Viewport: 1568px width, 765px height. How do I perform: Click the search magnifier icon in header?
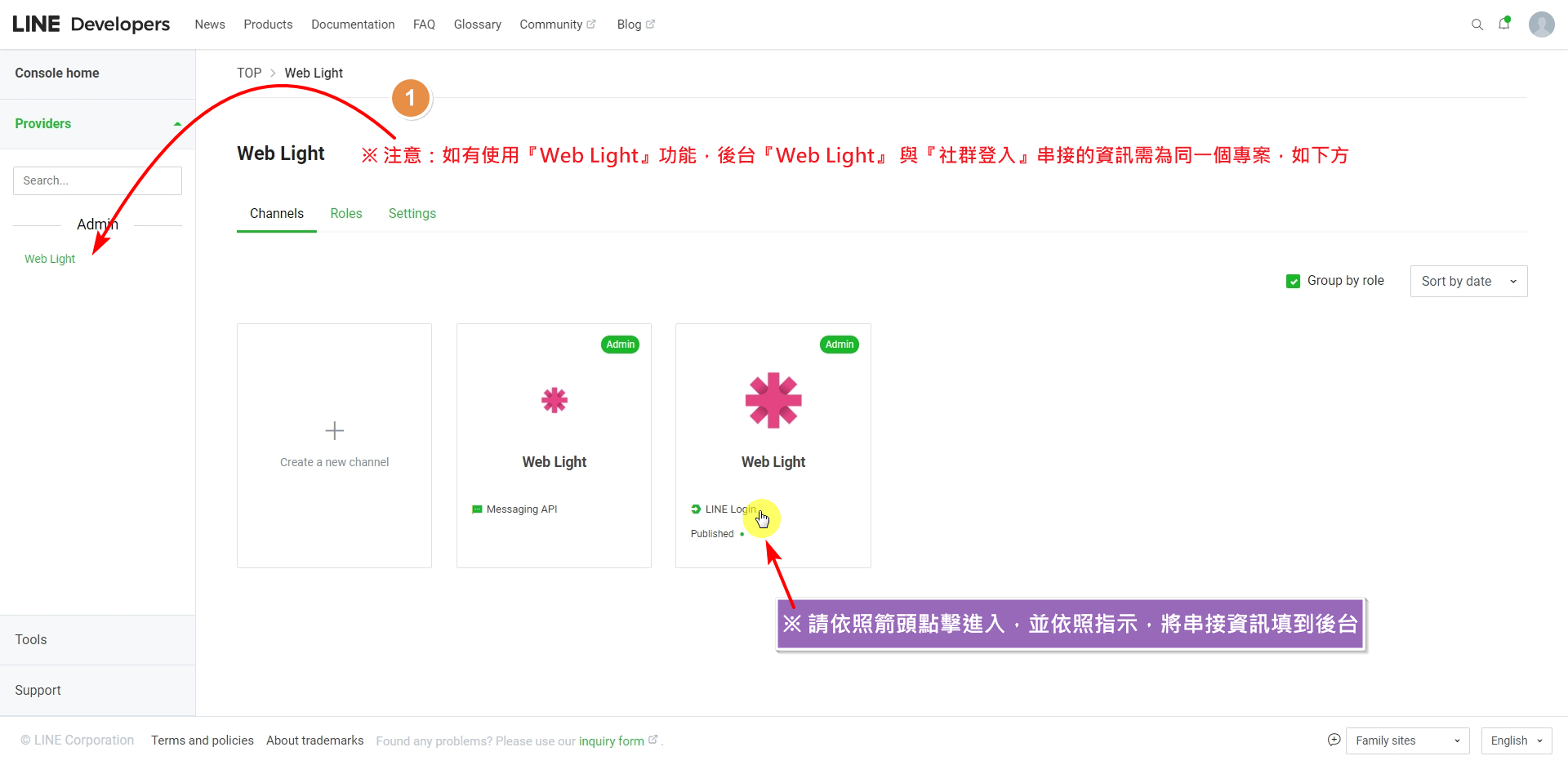click(x=1477, y=24)
